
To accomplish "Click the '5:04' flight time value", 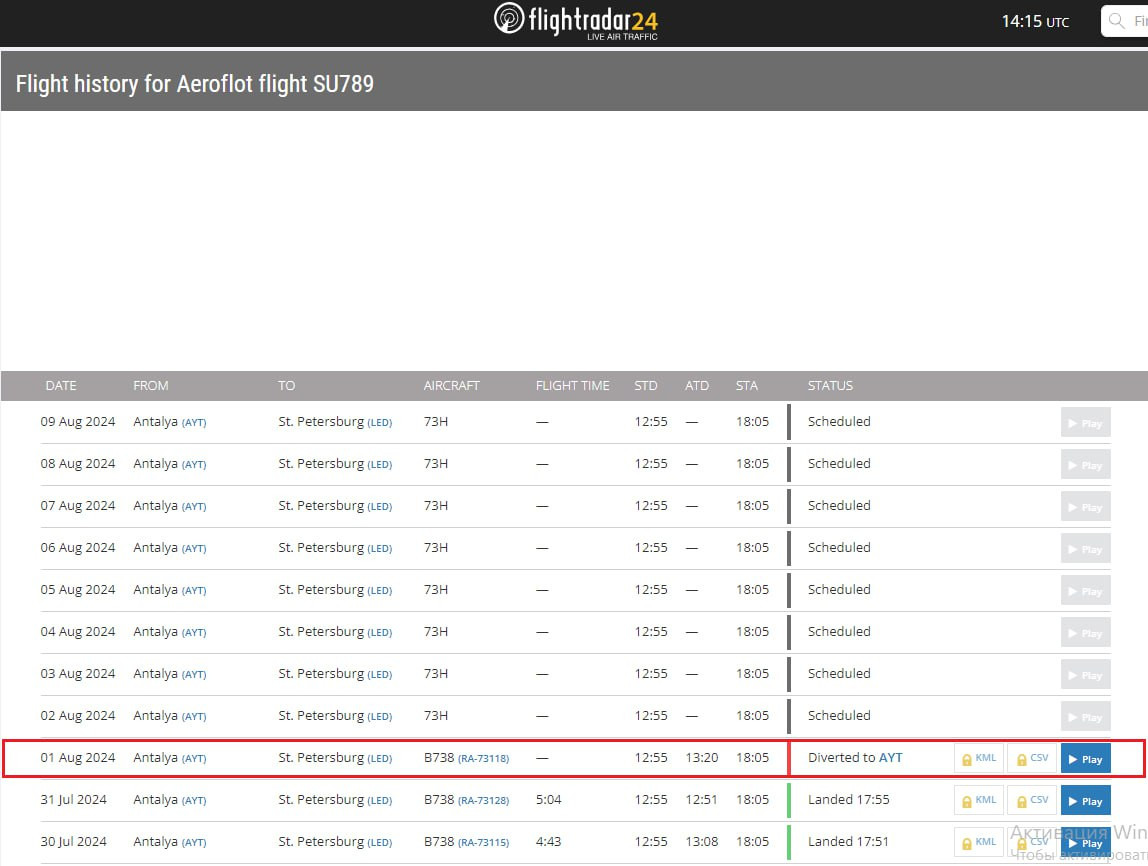I will coord(548,799).
